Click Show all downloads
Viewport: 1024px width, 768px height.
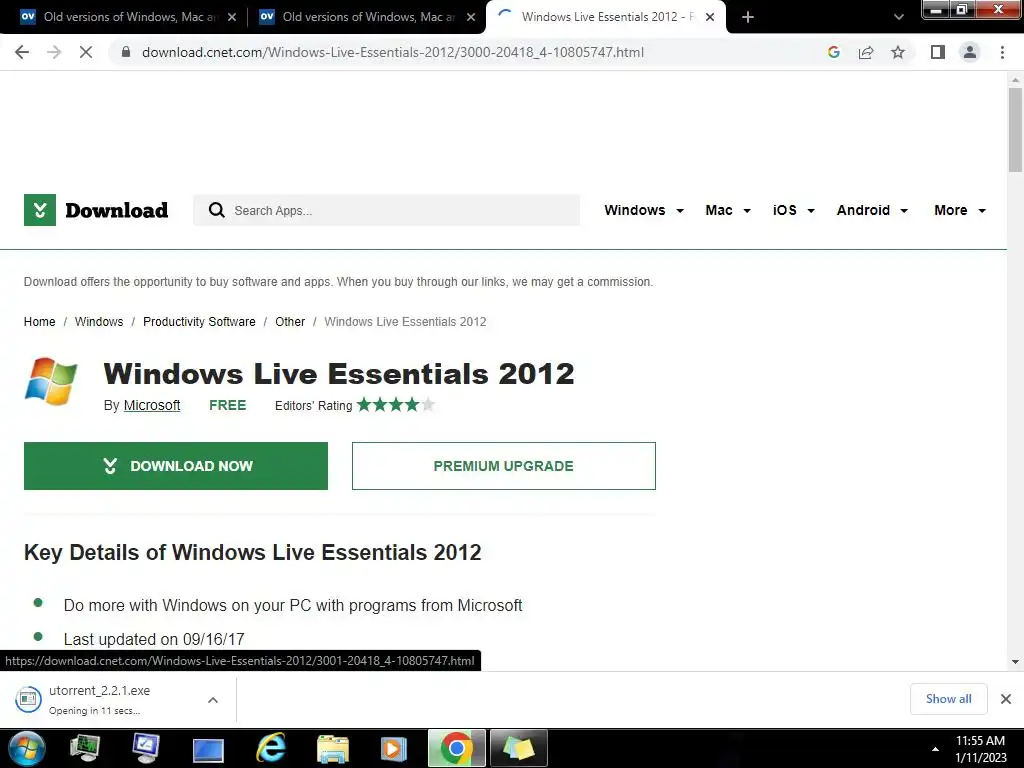(948, 699)
